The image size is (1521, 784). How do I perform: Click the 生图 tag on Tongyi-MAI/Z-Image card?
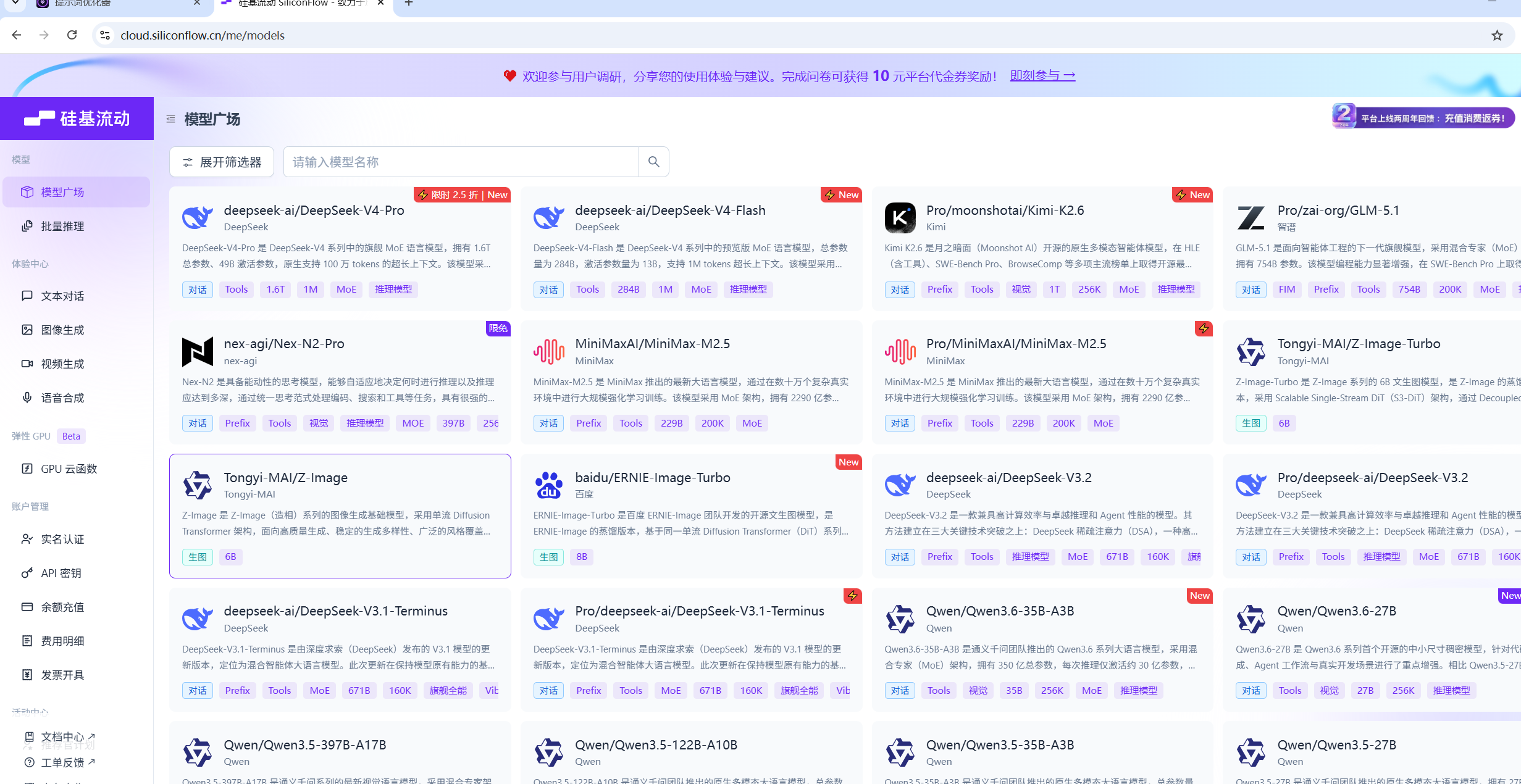click(198, 557)
